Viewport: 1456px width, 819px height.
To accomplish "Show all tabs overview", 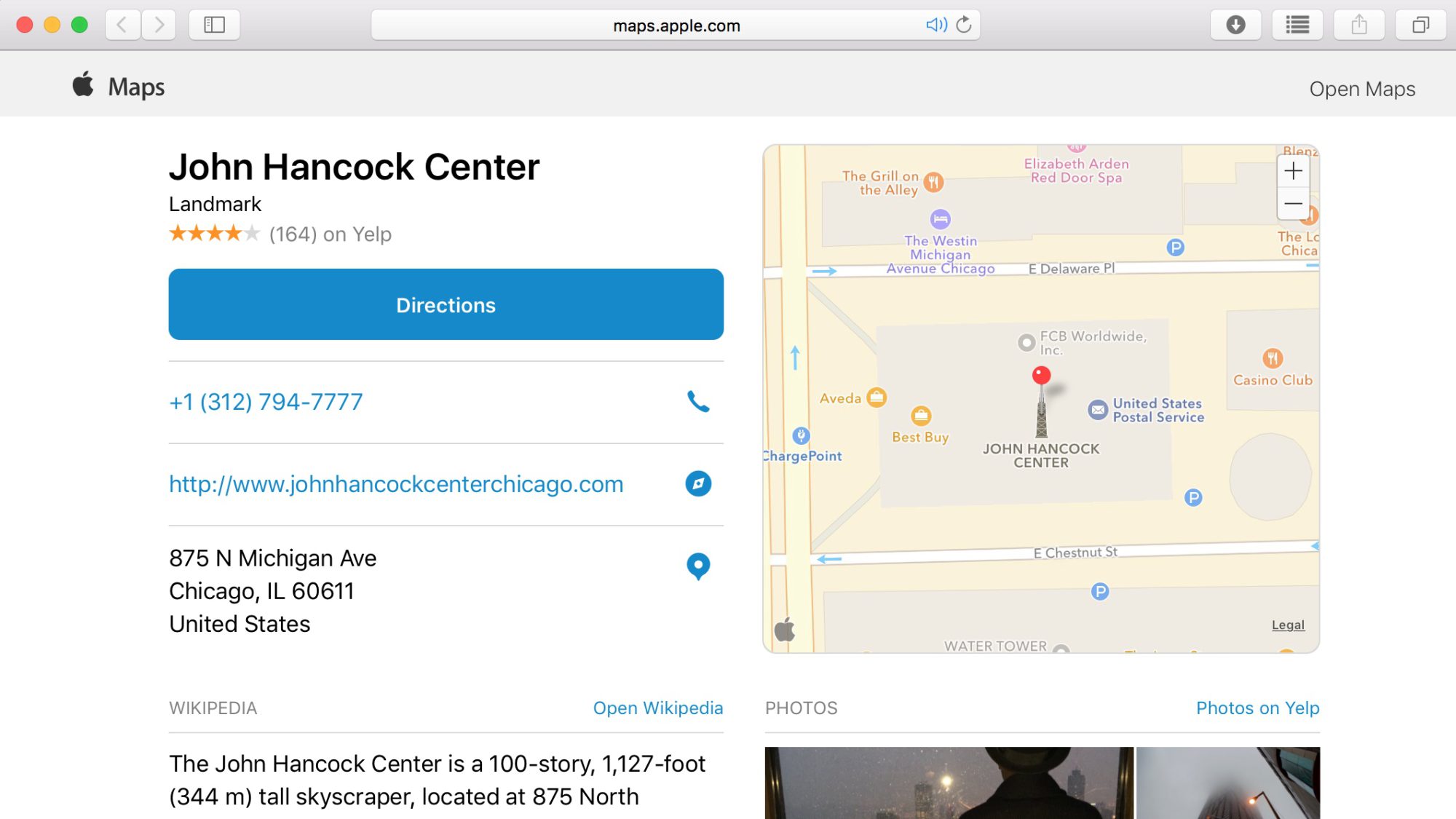I will (1420, 25).
